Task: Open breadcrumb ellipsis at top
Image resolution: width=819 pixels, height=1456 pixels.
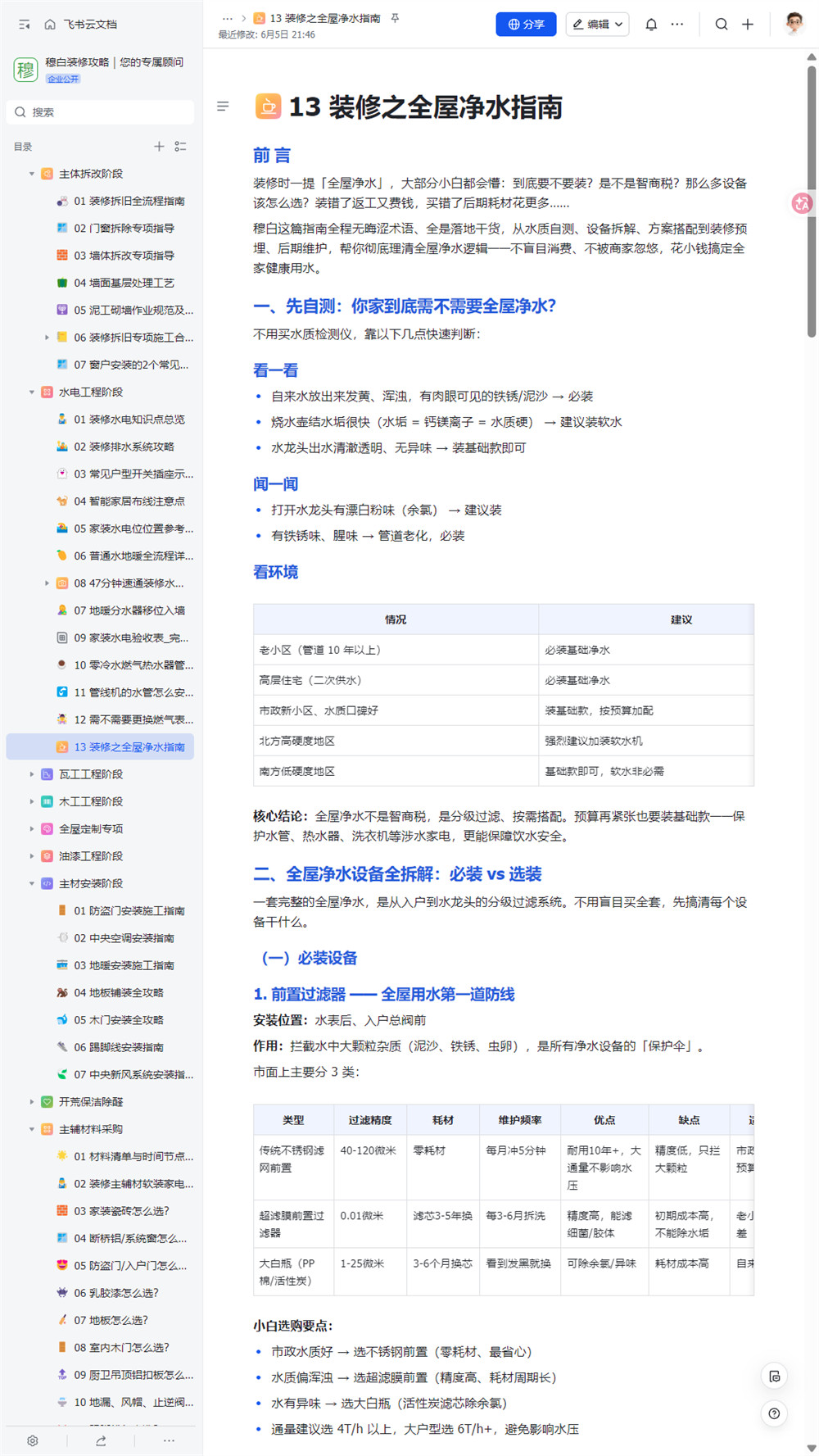Action: 228,18
